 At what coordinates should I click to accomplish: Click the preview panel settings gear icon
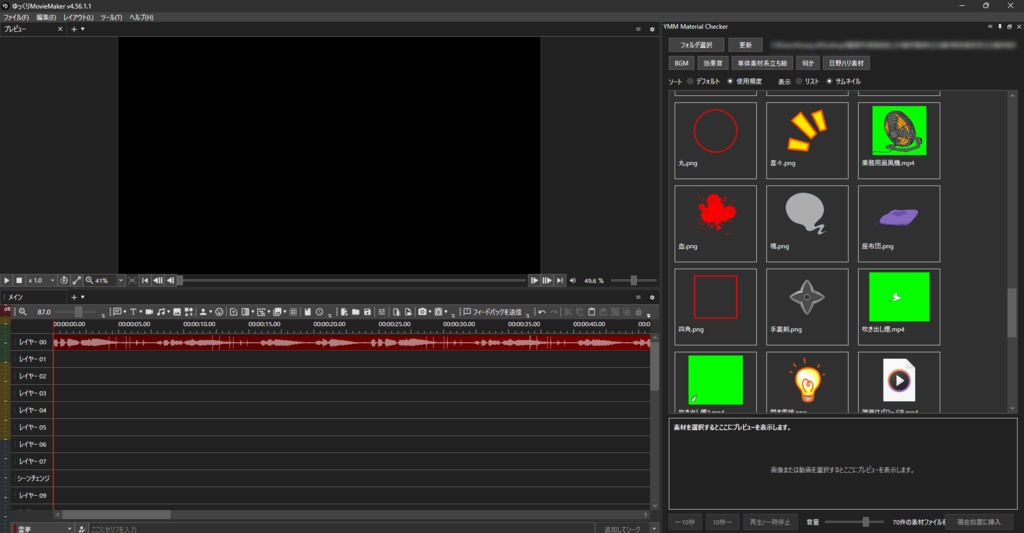(x=652, y=29)
